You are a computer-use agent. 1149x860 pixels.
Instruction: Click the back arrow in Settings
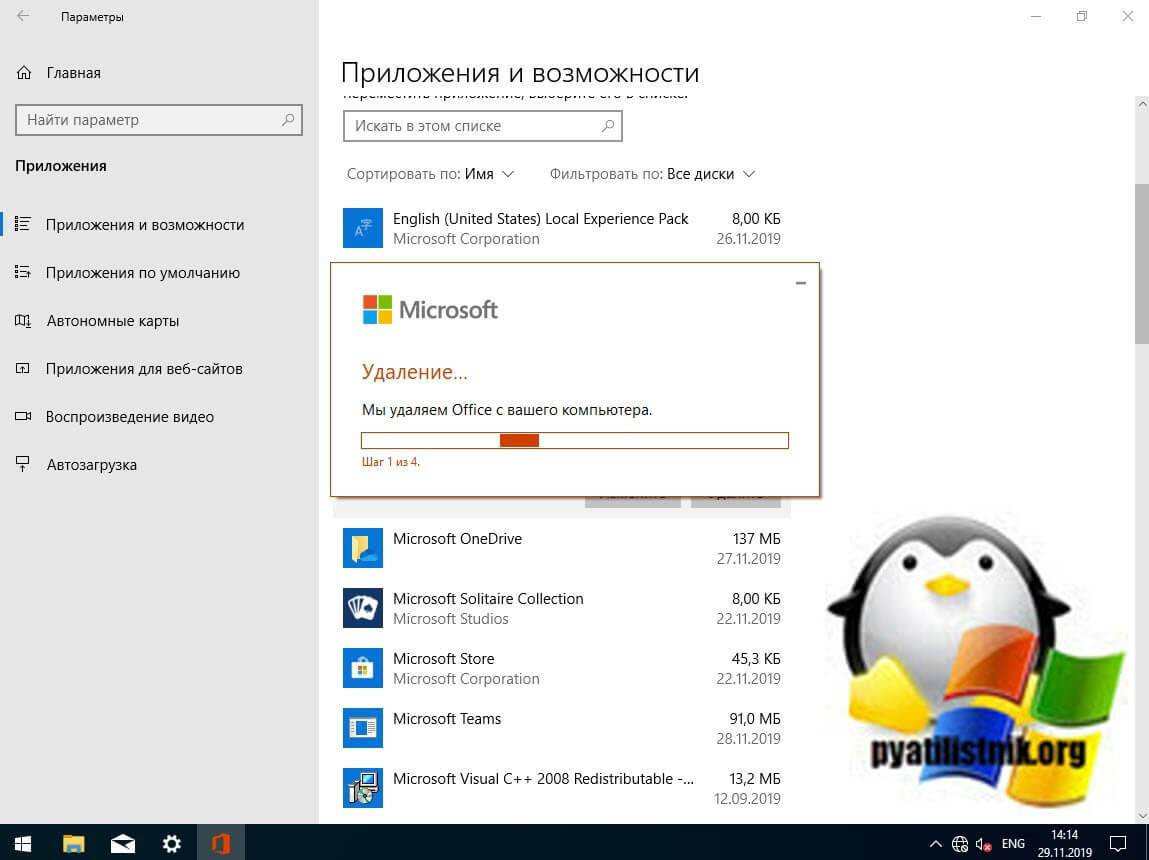click(23, 16)
